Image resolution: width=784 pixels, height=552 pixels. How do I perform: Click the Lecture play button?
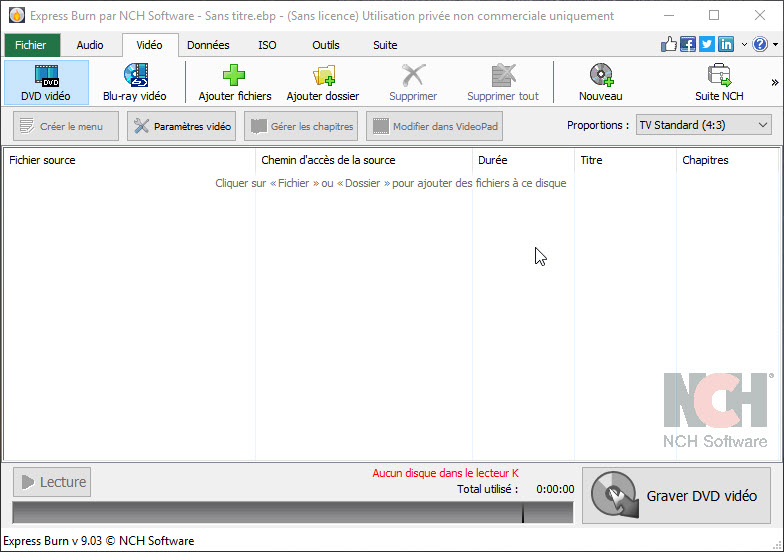point(52,482)
